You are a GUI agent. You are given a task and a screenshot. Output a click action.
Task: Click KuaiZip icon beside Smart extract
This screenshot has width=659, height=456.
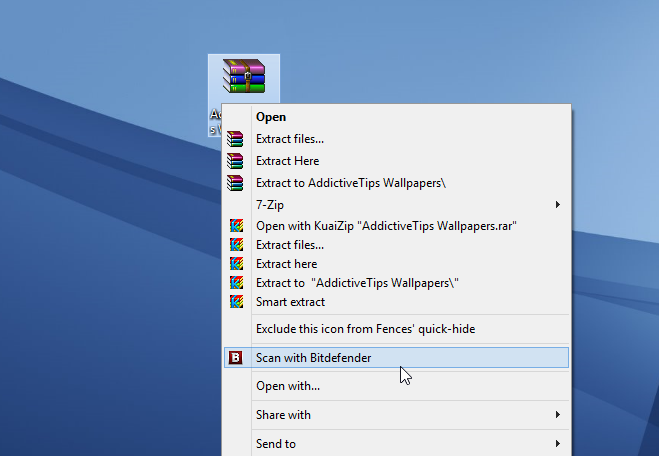coord(237,301)
